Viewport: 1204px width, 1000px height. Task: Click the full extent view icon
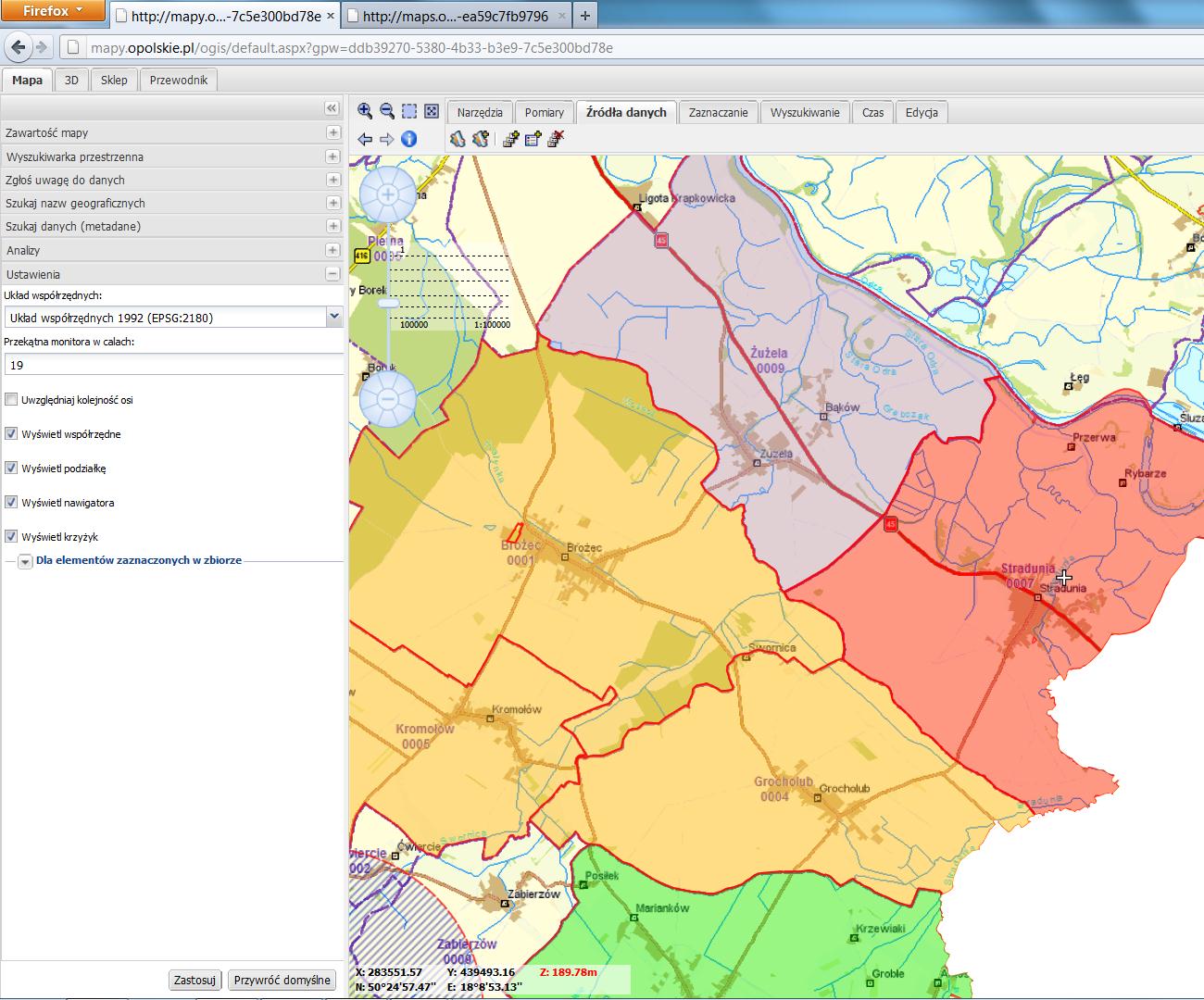click(432, 111)
